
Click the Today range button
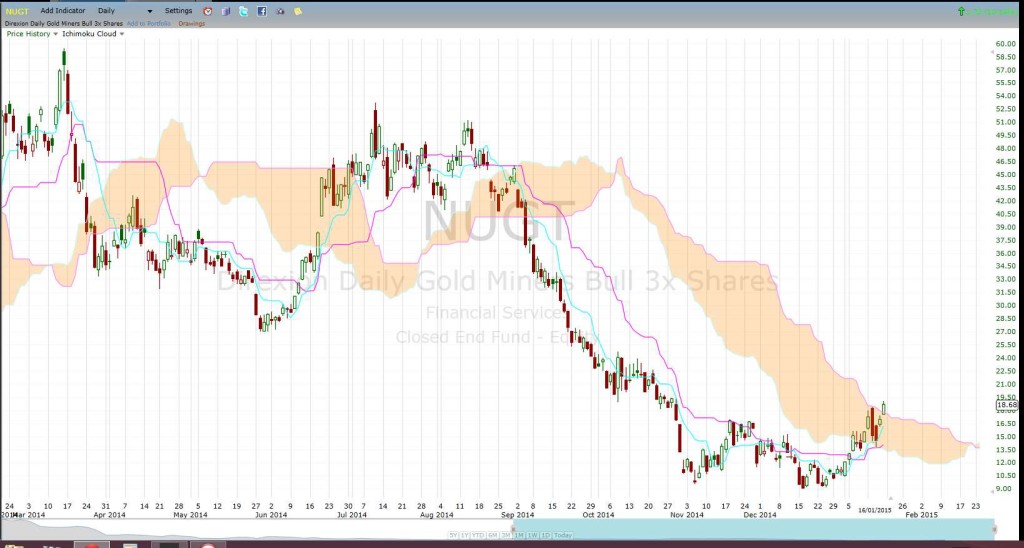(562, 536)
